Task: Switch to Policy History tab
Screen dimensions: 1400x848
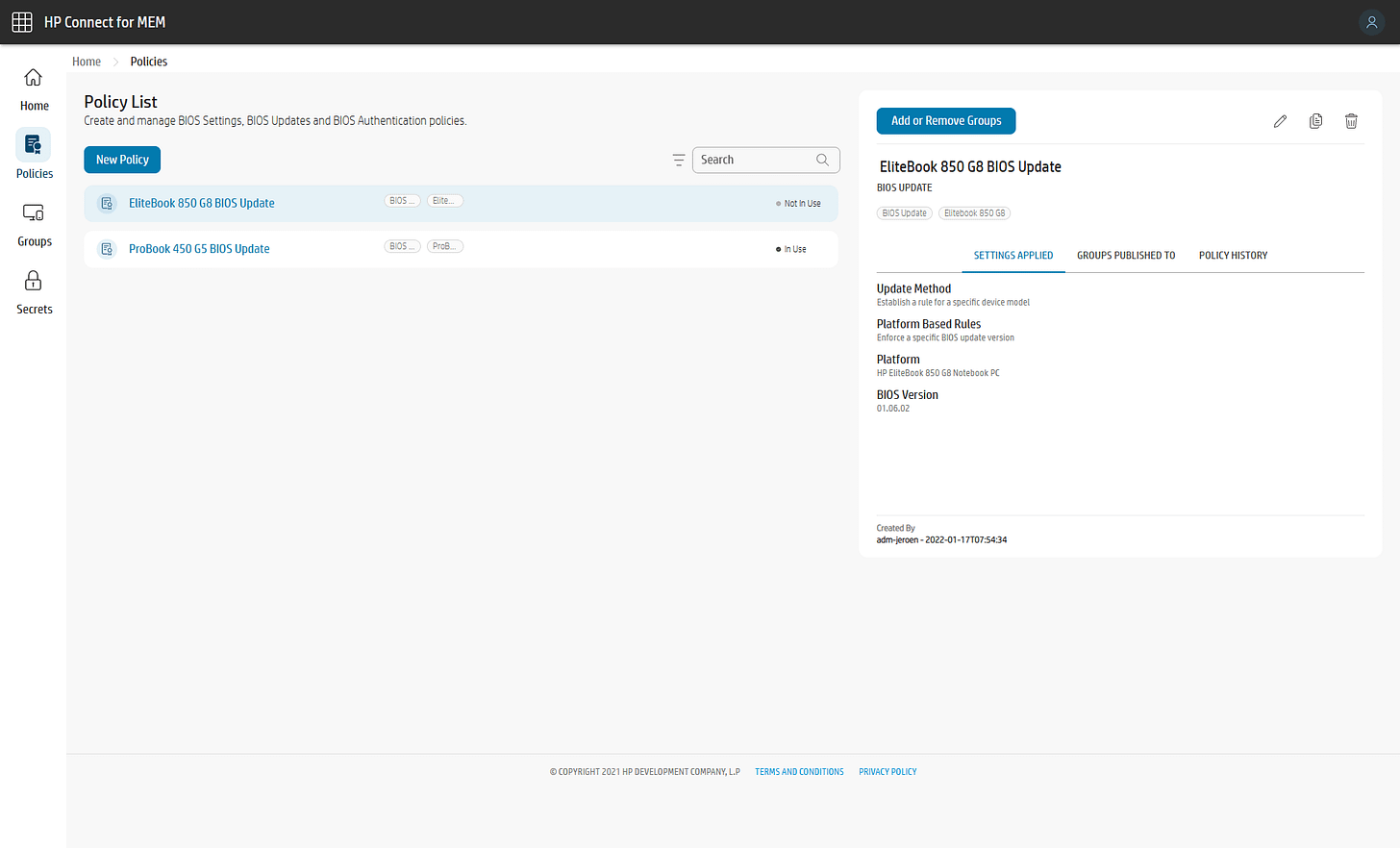Action: click(1233, 256)
